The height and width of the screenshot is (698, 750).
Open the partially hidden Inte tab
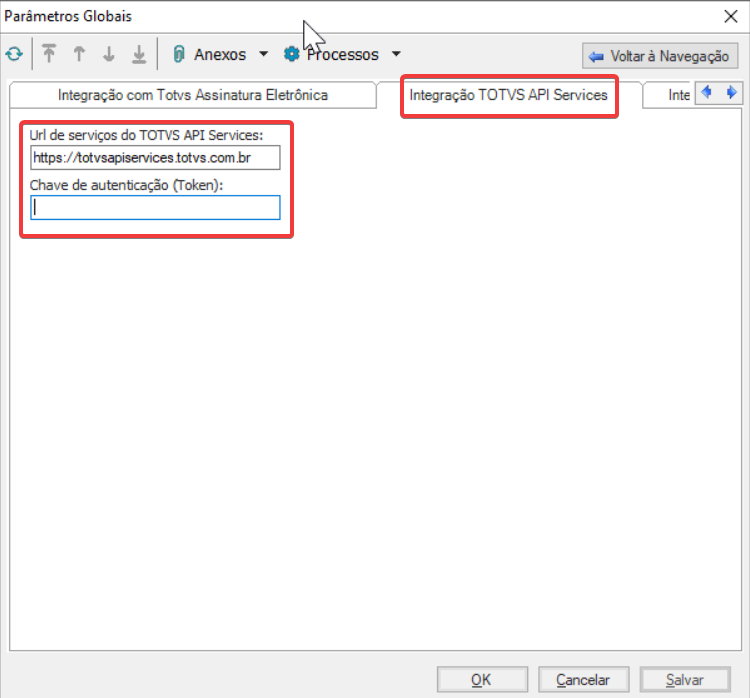tap(678, 95)
